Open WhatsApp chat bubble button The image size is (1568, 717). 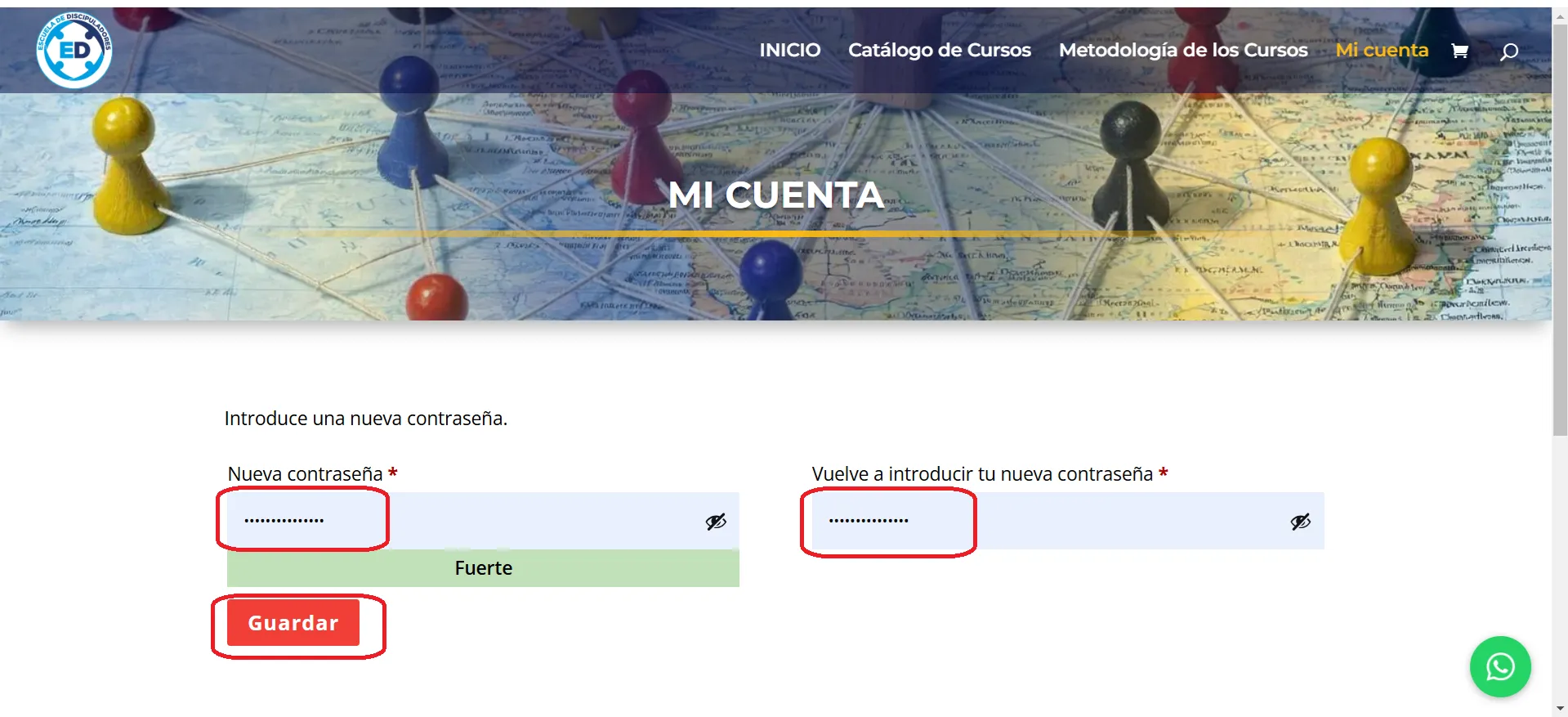[x=1500, y=666]
